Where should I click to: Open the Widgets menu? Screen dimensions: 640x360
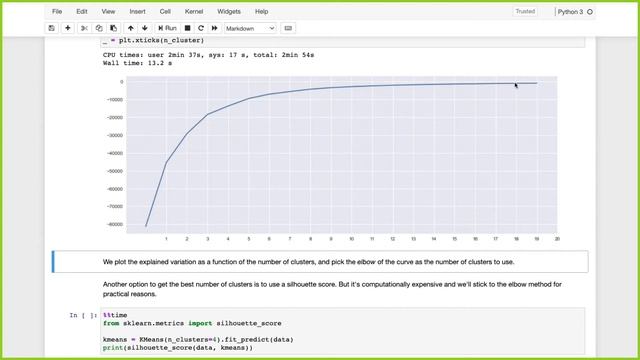[229, 11]
